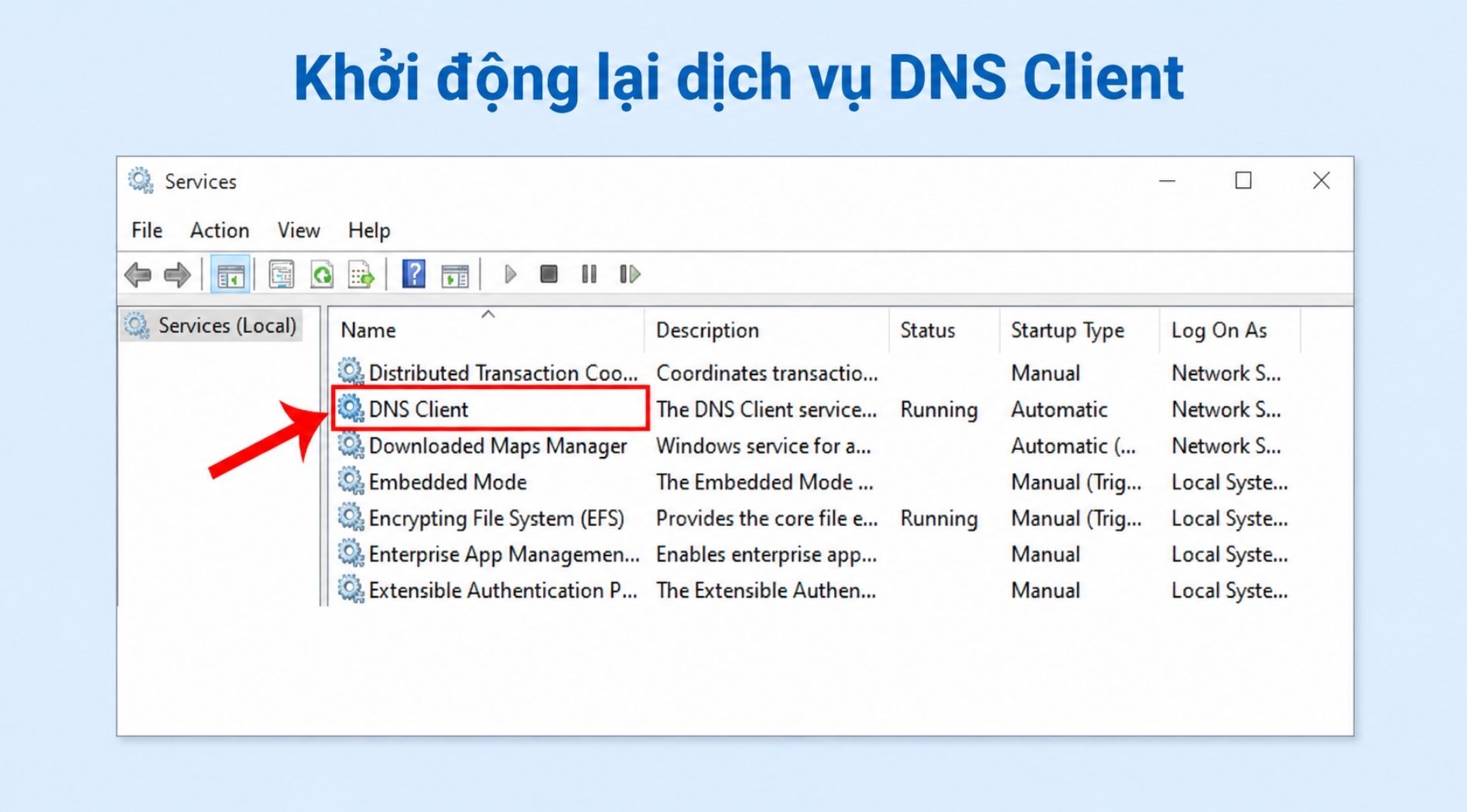Click the green Refresh toolbar icon
Viewport: 1467px width, 812px height.
click(322, 275)
